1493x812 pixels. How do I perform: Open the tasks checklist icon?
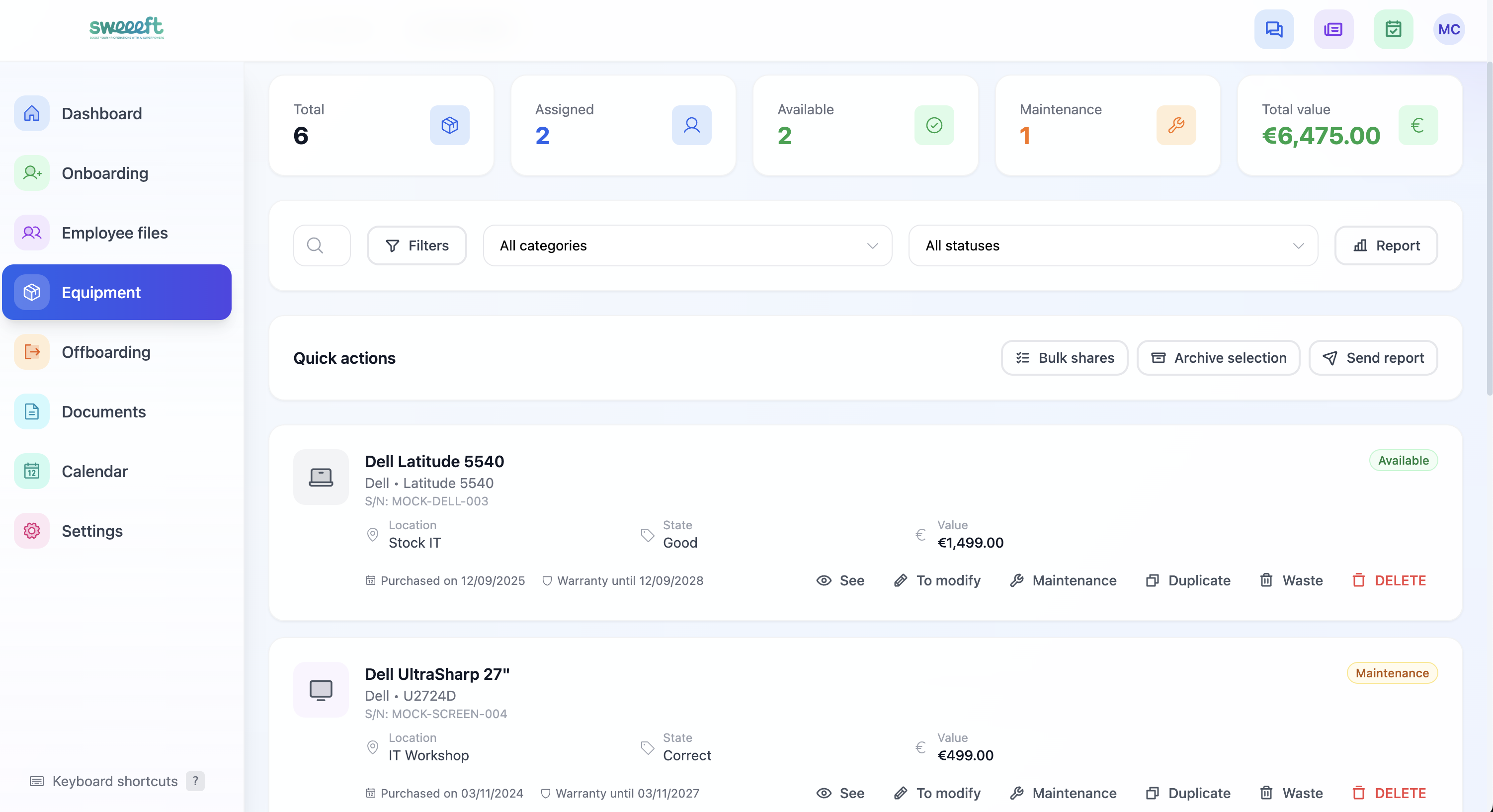tap(1393, 29)
